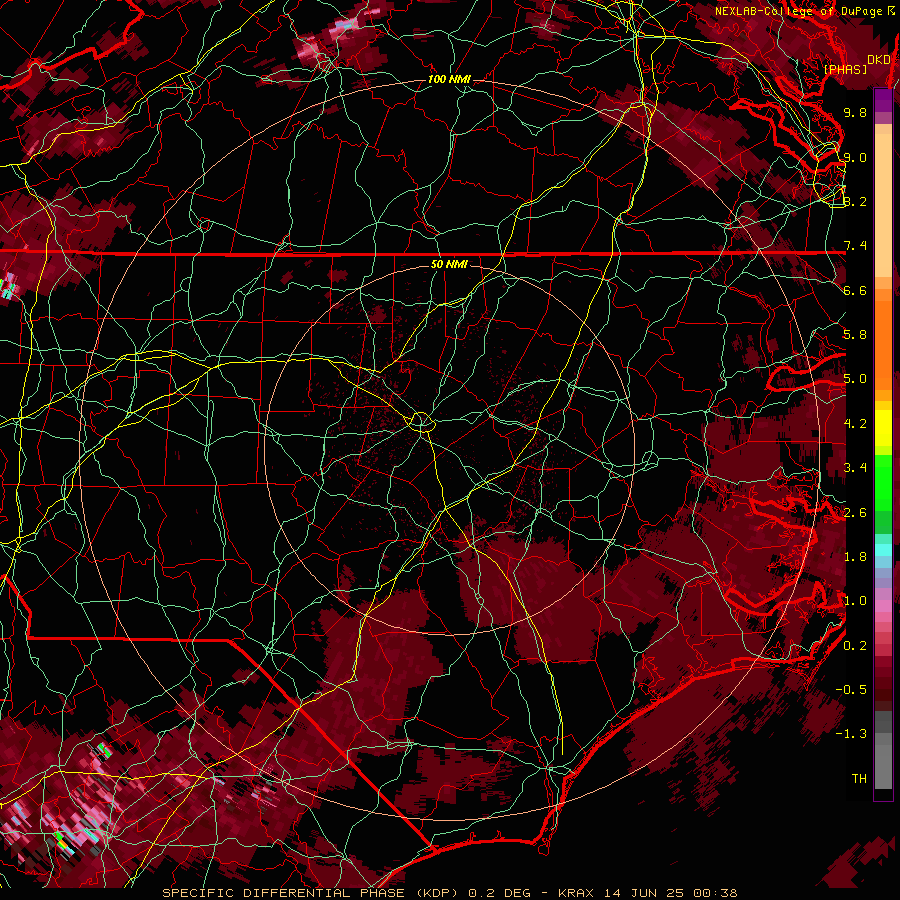Click the 9.0 value on the color scale
This screenshot has width=900, height=900.
coord(855,158)
